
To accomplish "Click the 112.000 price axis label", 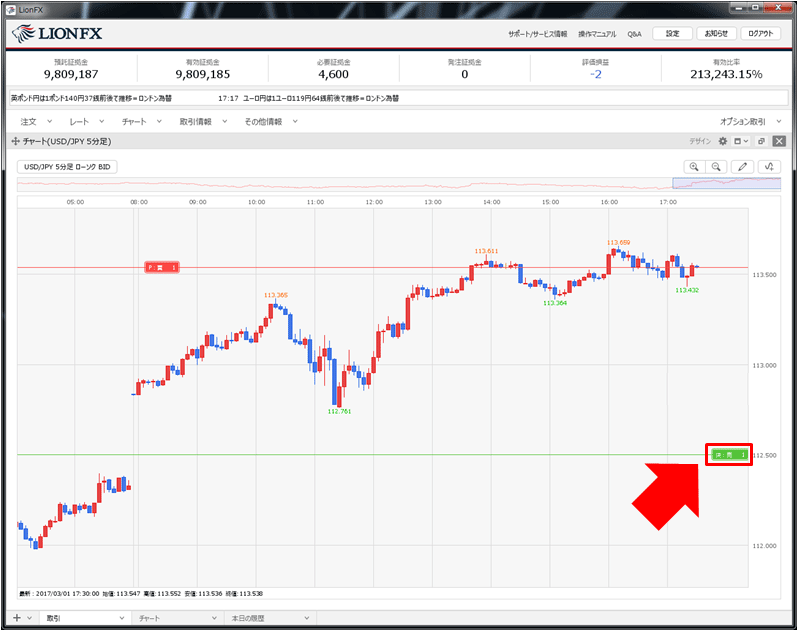I will point(764,546).
